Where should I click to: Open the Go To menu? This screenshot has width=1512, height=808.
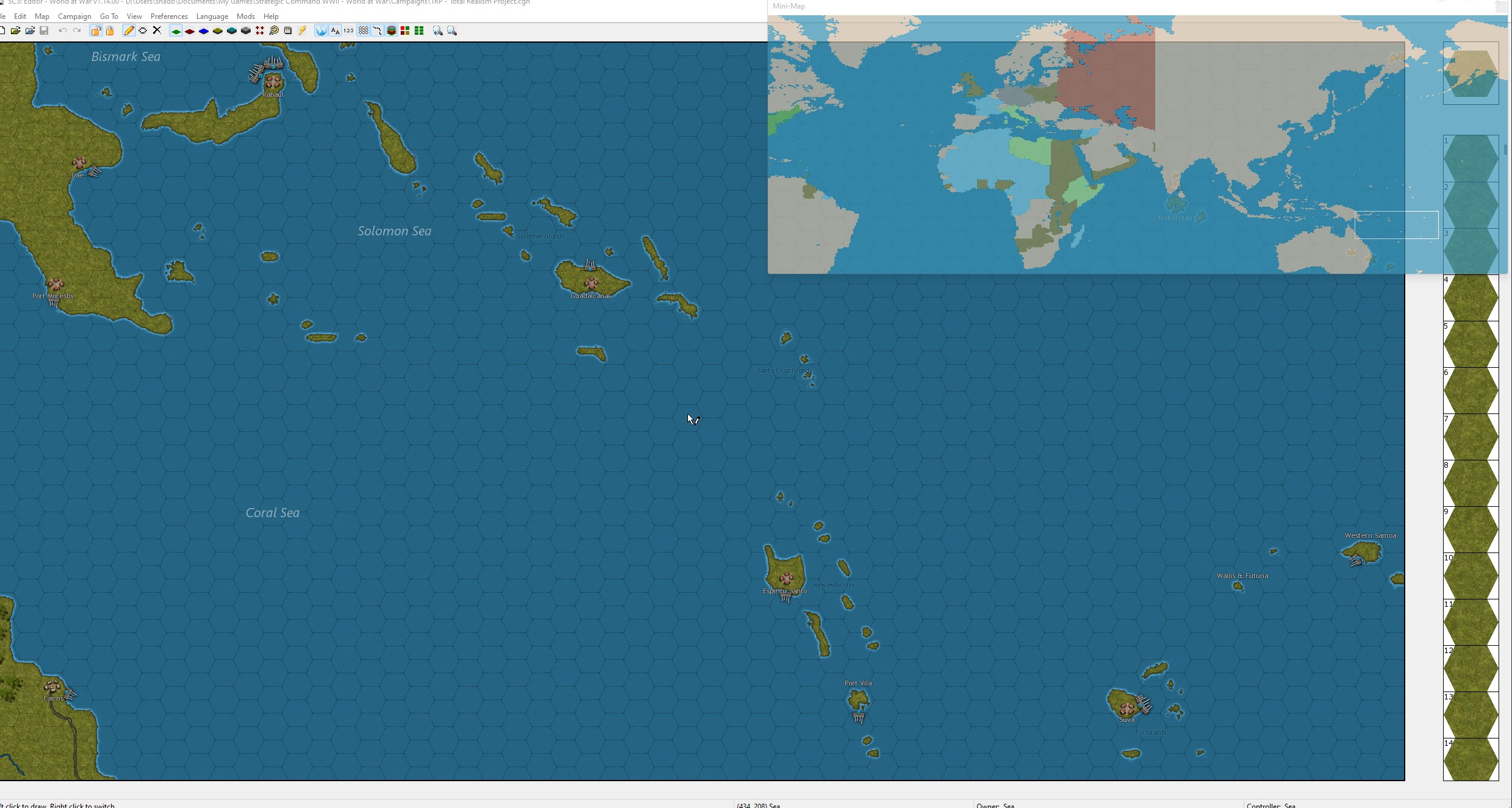click(109, 16)
